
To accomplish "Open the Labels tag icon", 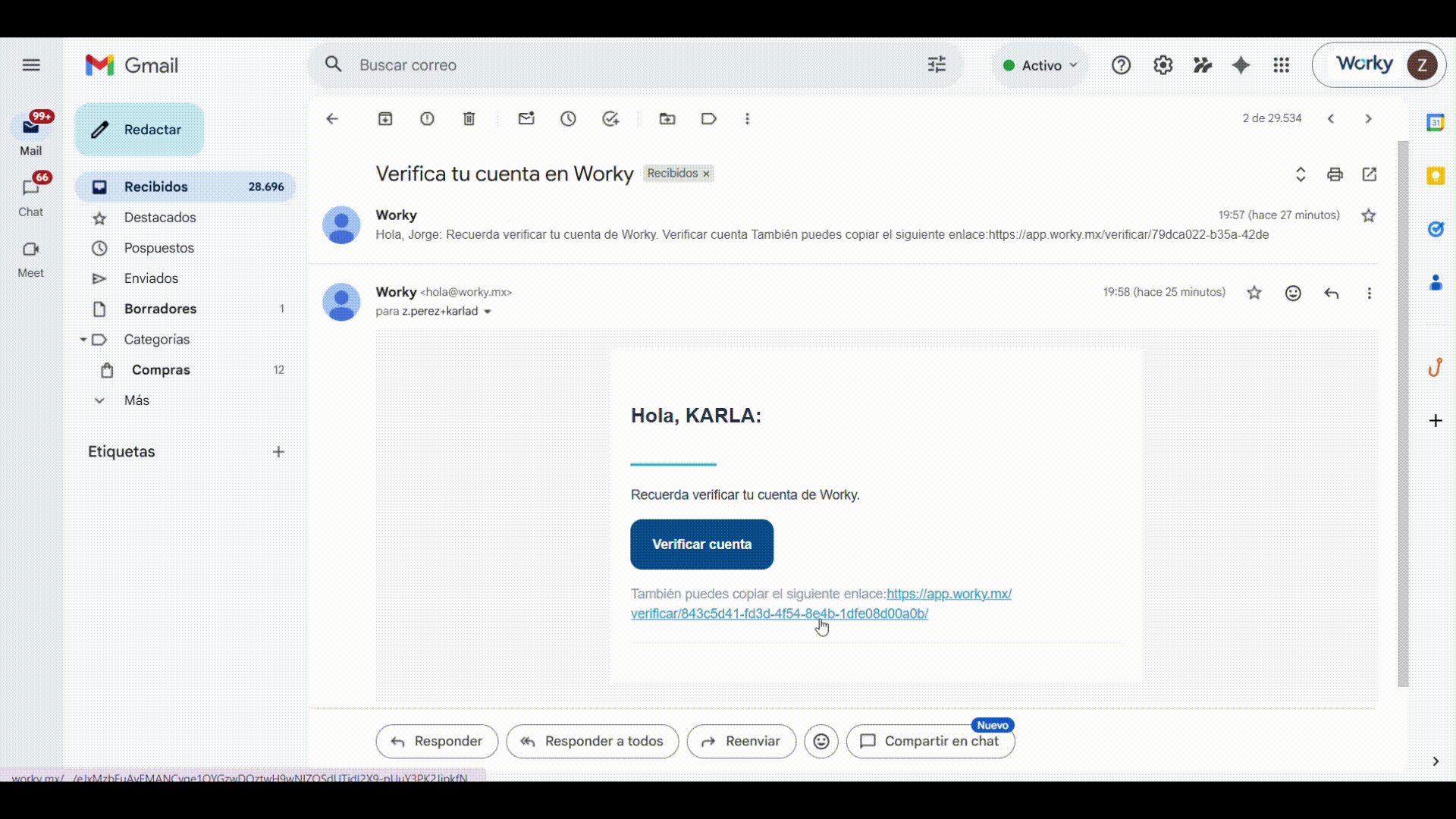I will pos(709,119).
